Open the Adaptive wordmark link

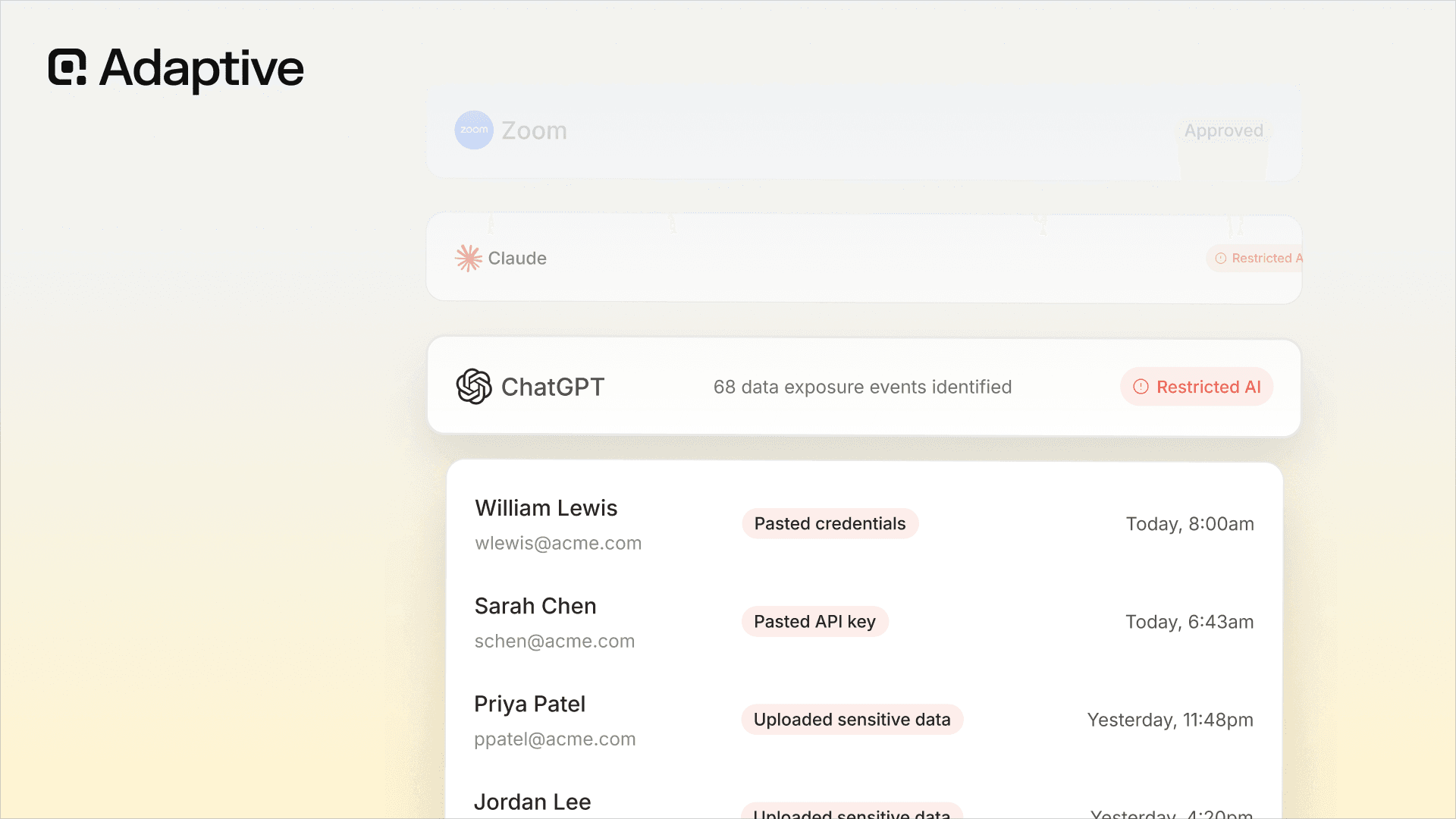(202, 68)
